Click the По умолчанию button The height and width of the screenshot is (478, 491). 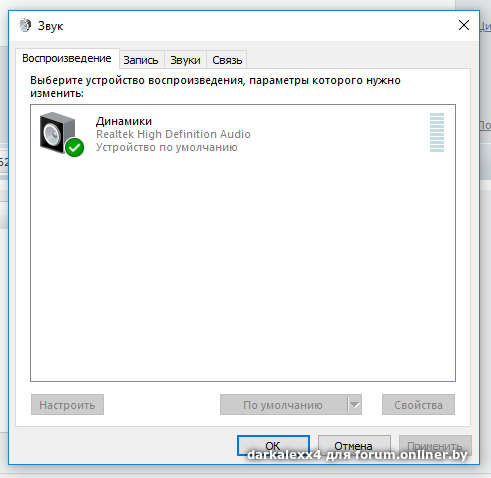[x=283, y=405]
